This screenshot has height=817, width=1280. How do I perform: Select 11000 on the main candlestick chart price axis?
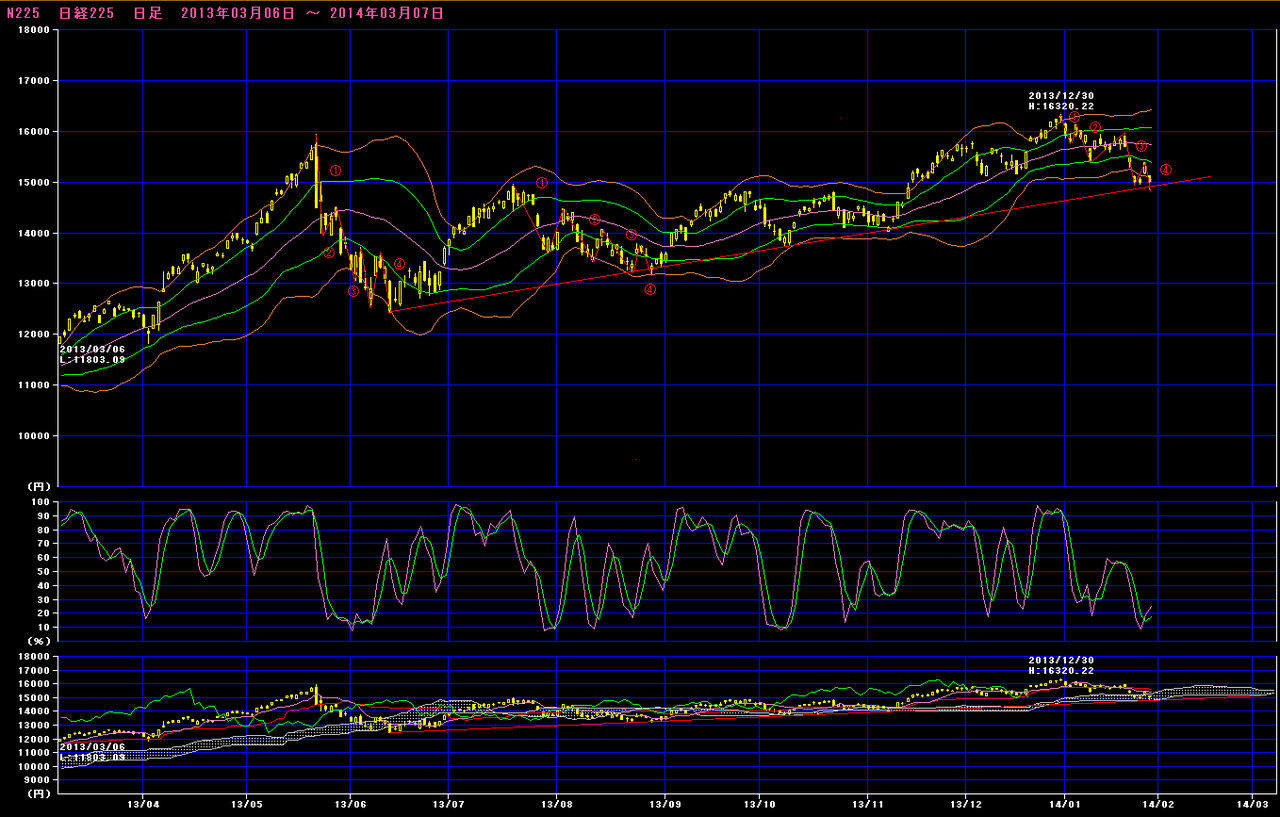(x=35, y=385)
